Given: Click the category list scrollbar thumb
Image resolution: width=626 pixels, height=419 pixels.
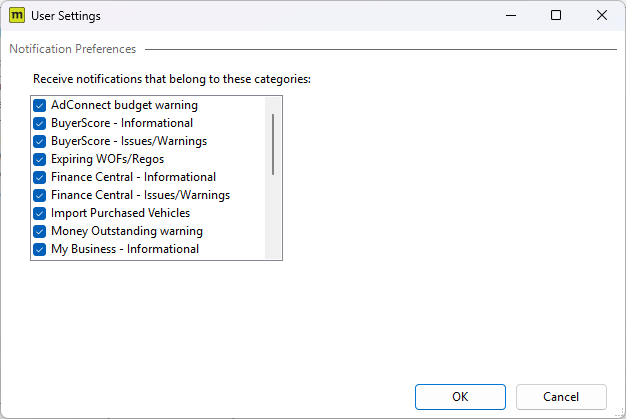Looking at the screenshot, I should (x=273, y=144).
